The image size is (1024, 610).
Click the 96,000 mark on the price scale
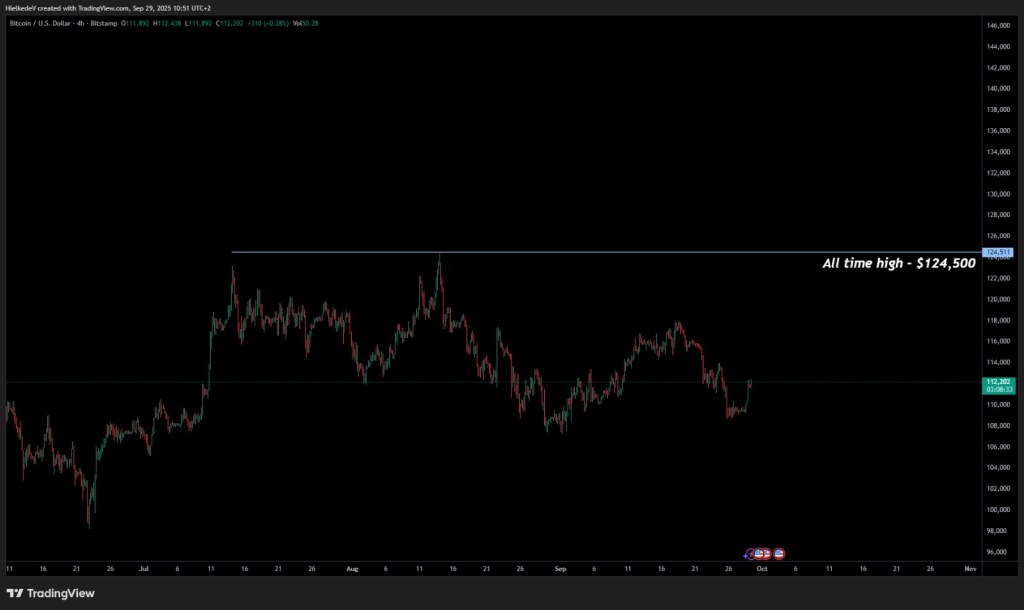pos(999,552)
